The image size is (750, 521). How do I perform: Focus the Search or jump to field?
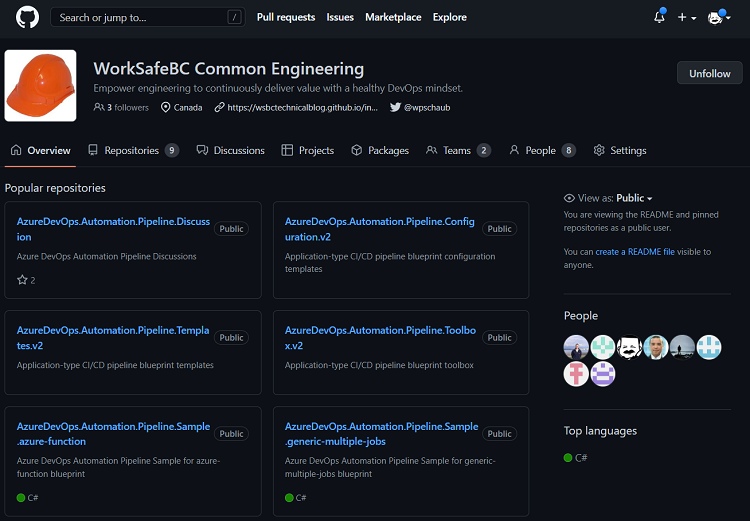tap(148, 17)
